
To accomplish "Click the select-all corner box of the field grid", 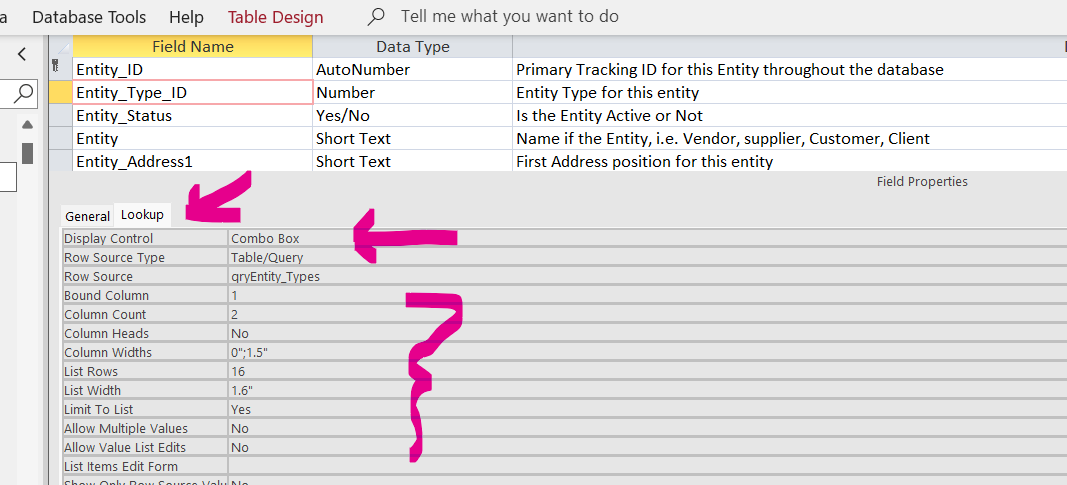I will pyautogui.click(x=61, y=47).
